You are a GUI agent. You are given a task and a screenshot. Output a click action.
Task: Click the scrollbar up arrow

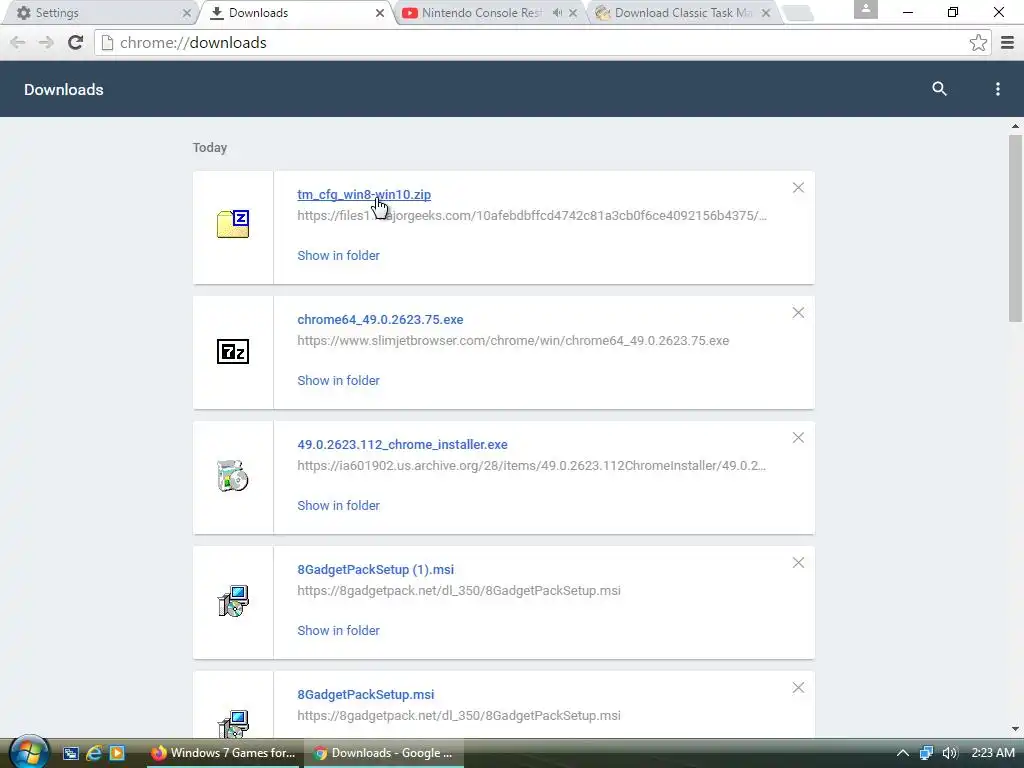[1015, 126]
